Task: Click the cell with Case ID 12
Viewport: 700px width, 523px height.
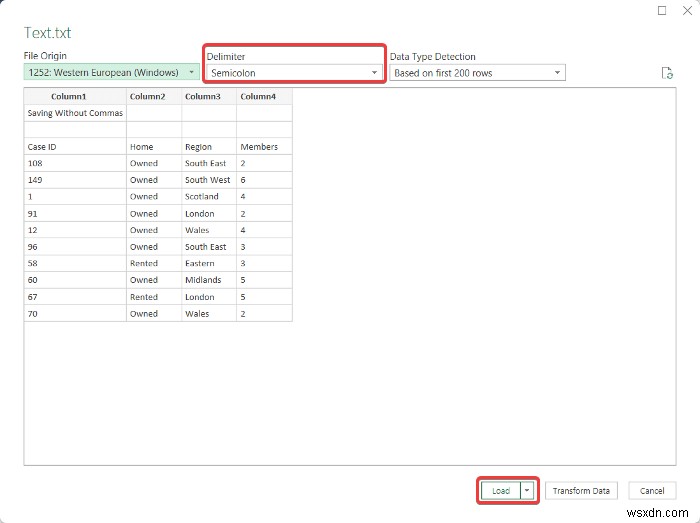Action: (75, 230)
